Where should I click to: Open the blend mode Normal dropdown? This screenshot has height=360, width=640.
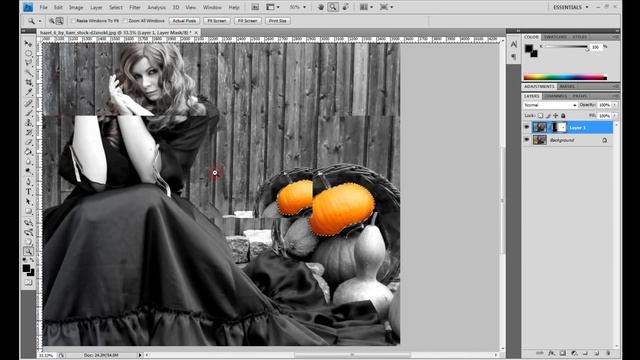[550, 105]
